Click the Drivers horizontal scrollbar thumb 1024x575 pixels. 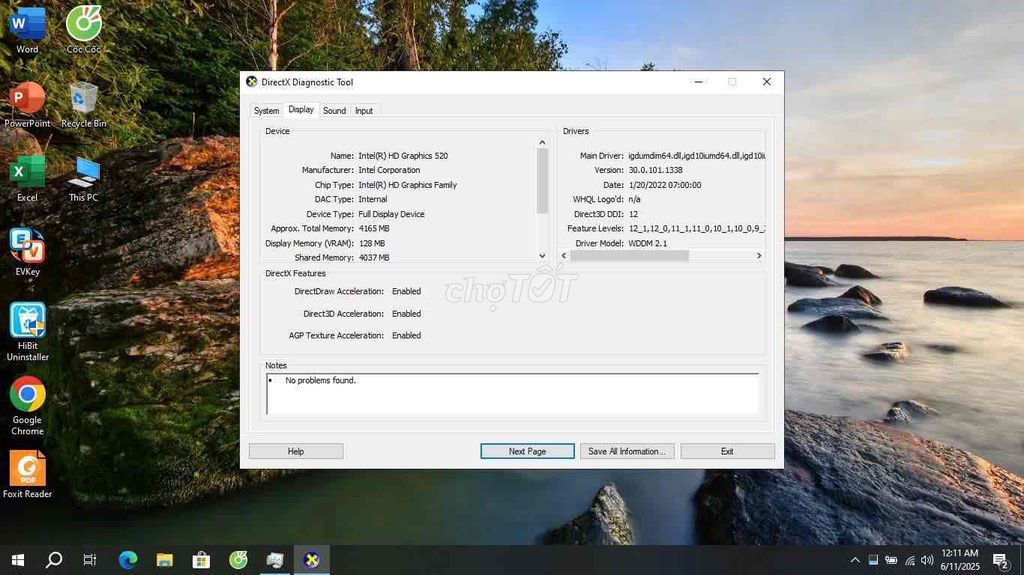point(630,255)
